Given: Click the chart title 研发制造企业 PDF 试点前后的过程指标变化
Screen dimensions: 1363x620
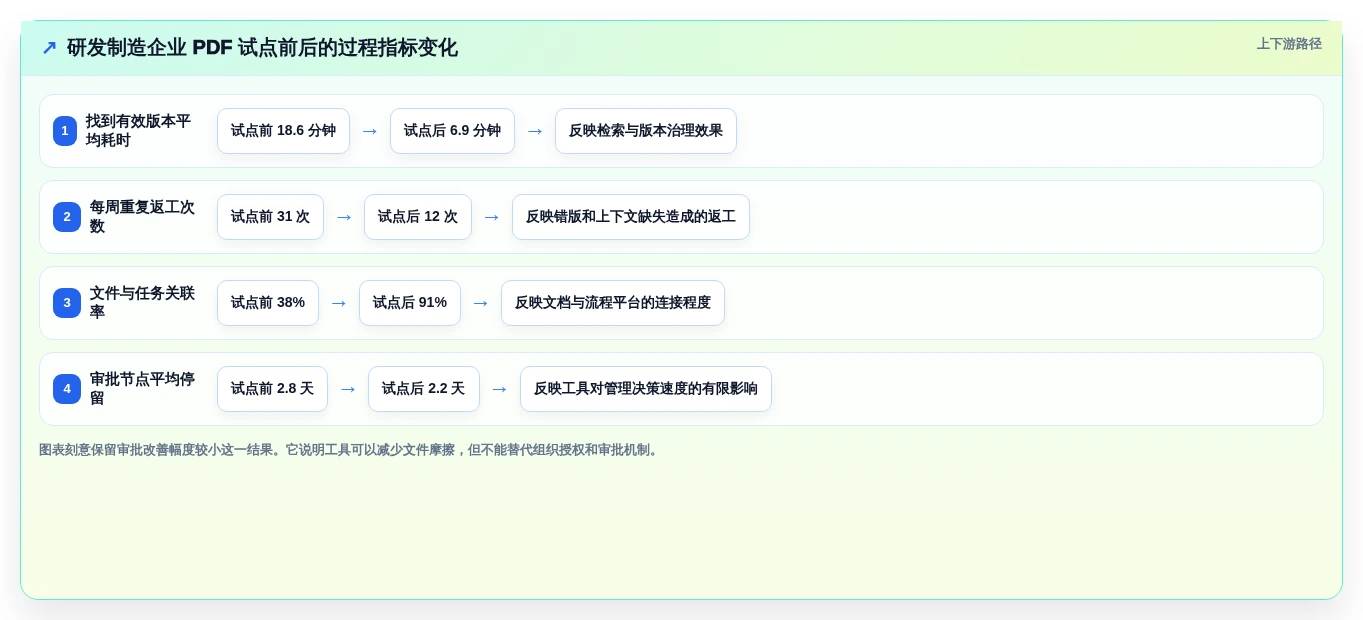Looking at the screenshot, I should 262,48.
